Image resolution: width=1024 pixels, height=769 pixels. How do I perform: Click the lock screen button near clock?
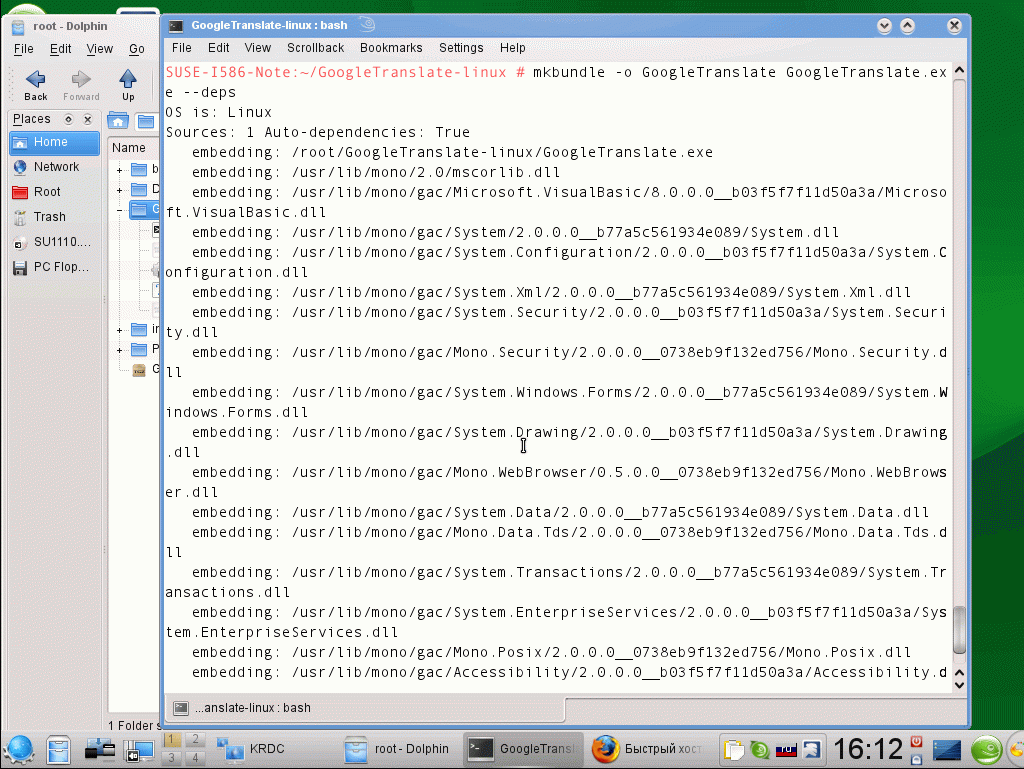(x=916, y=759)
